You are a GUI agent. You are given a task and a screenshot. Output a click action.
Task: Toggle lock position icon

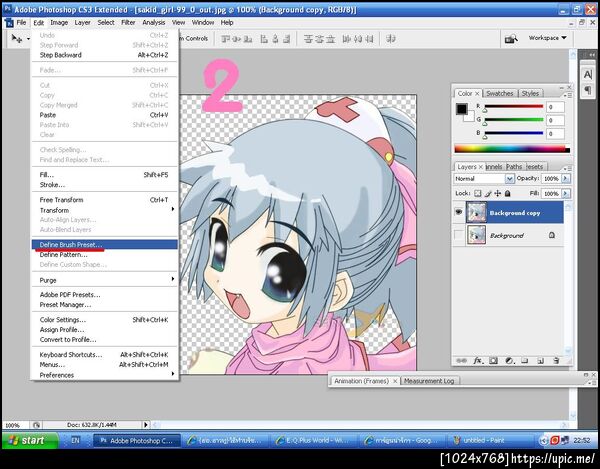tap(498, 194)
